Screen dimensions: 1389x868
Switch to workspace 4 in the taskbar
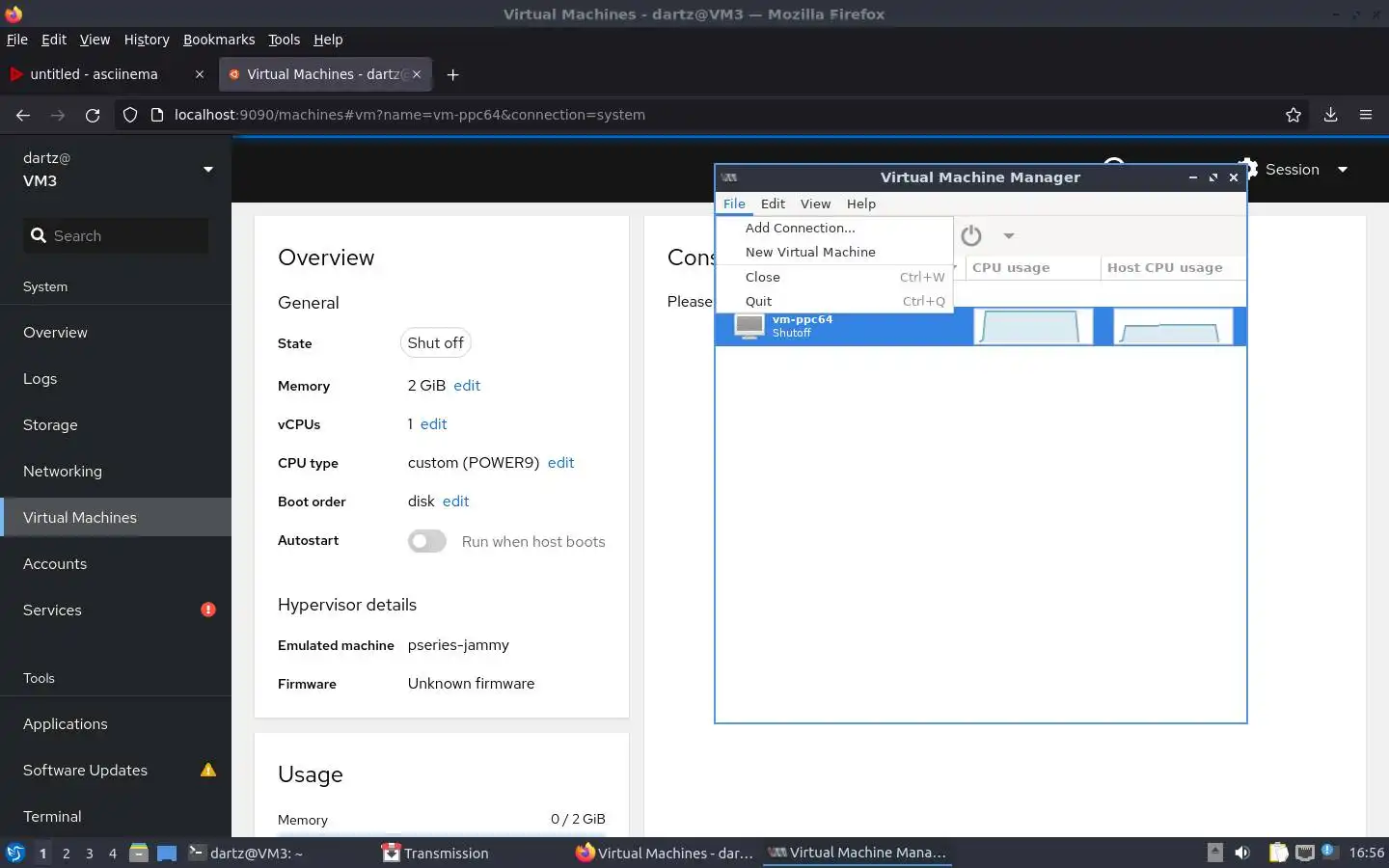(x=113, y=854)
